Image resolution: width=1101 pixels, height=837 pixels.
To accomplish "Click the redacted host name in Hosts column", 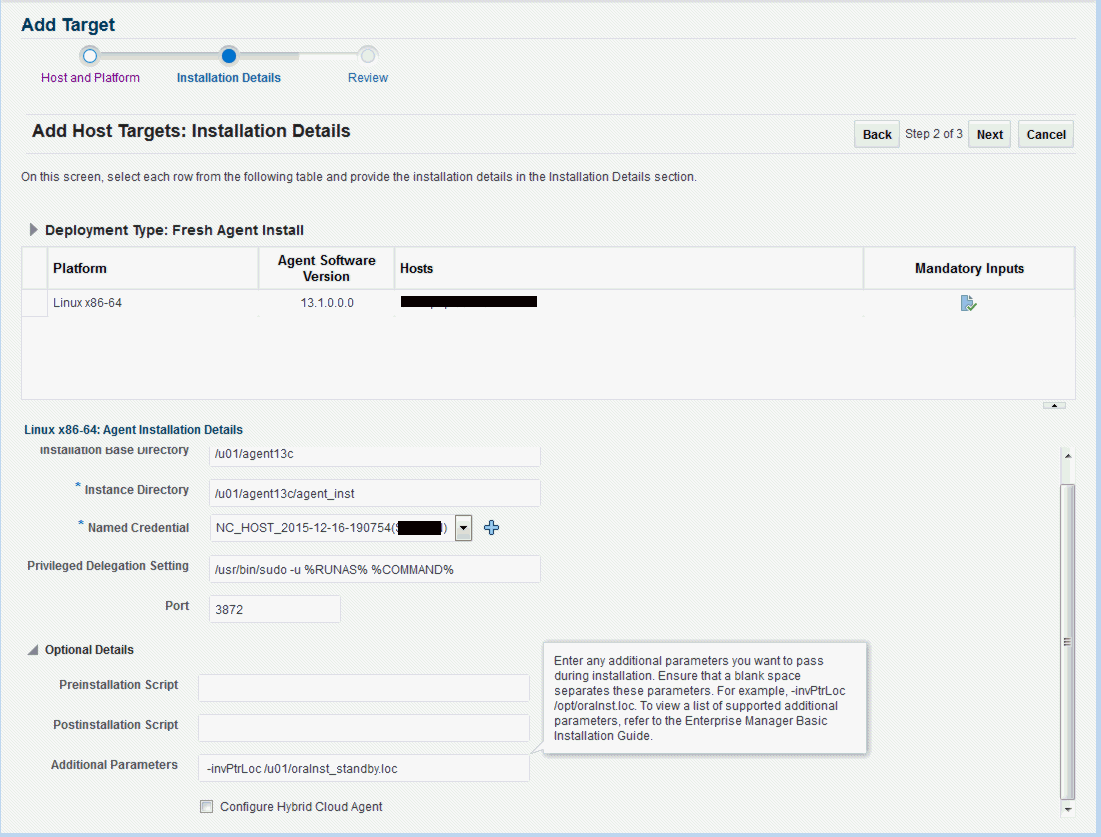I will [x=468, y=302].
